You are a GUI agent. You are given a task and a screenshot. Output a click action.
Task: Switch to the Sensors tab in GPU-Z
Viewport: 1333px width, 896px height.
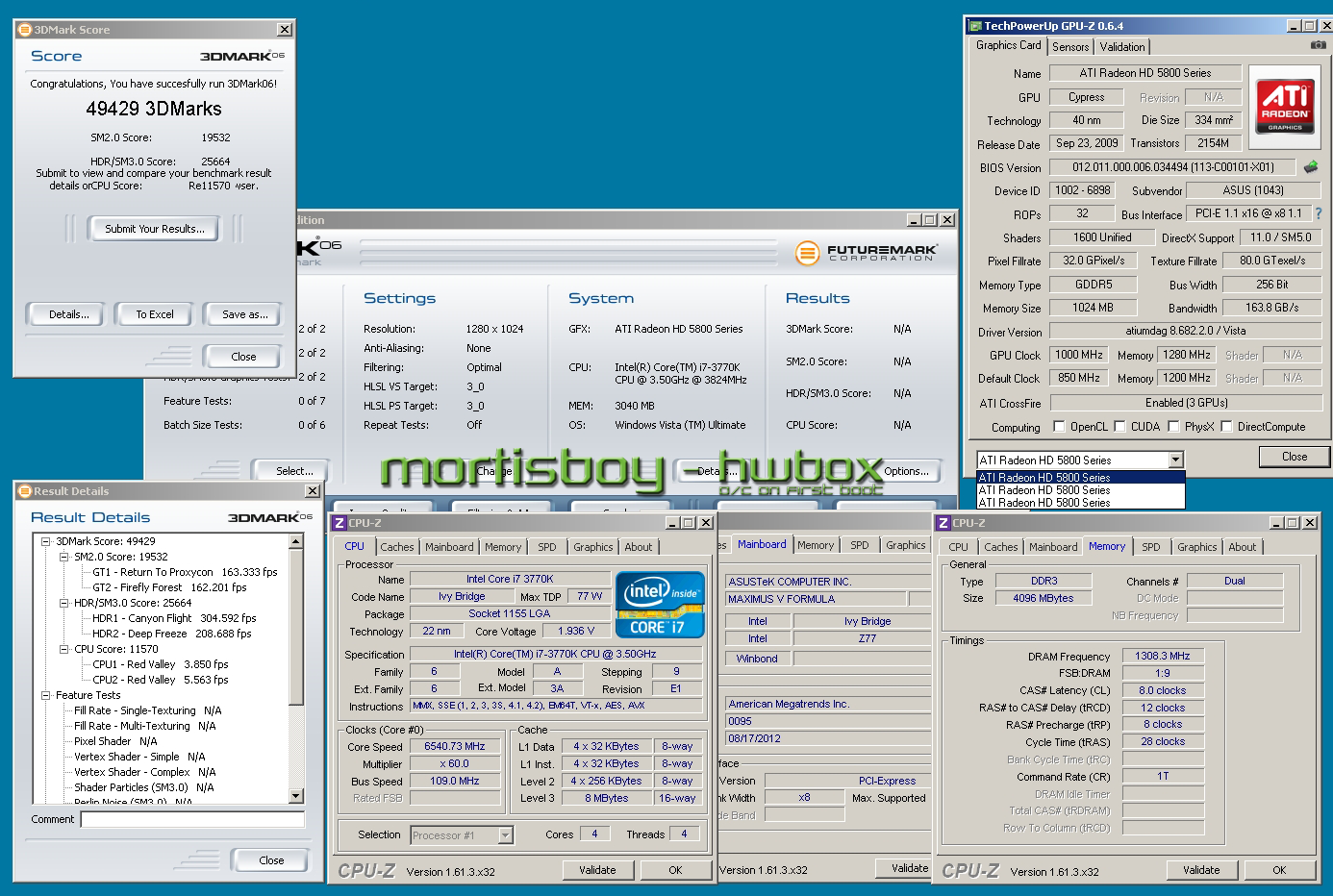[x=1070, y=46]
